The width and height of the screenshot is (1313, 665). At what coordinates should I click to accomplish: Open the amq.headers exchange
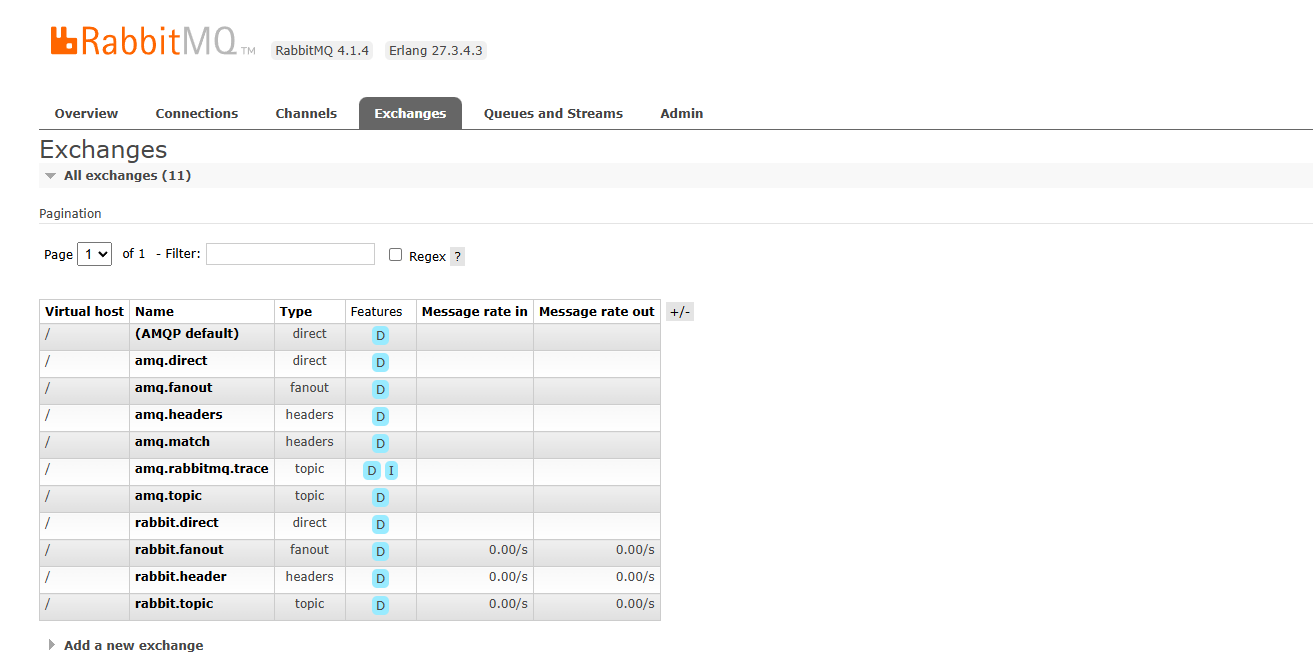pyautogui.click(x=179, y=414)
